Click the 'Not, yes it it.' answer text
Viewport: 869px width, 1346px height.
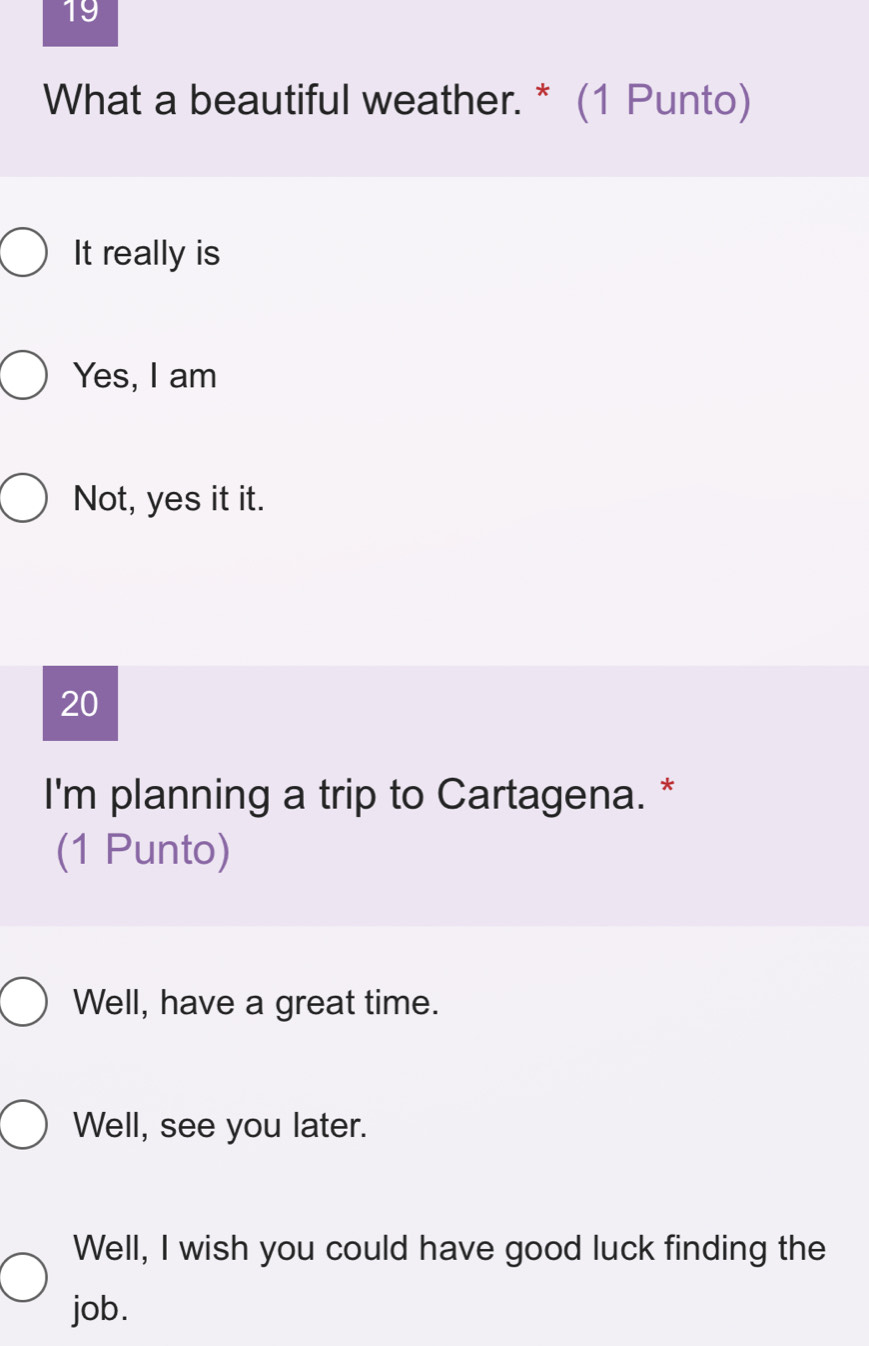pos(169,498)
